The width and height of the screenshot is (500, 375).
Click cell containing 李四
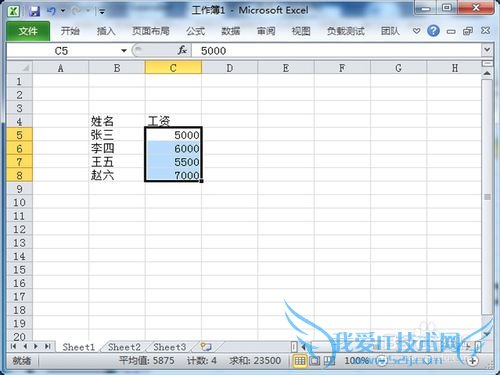coord(117,148)
